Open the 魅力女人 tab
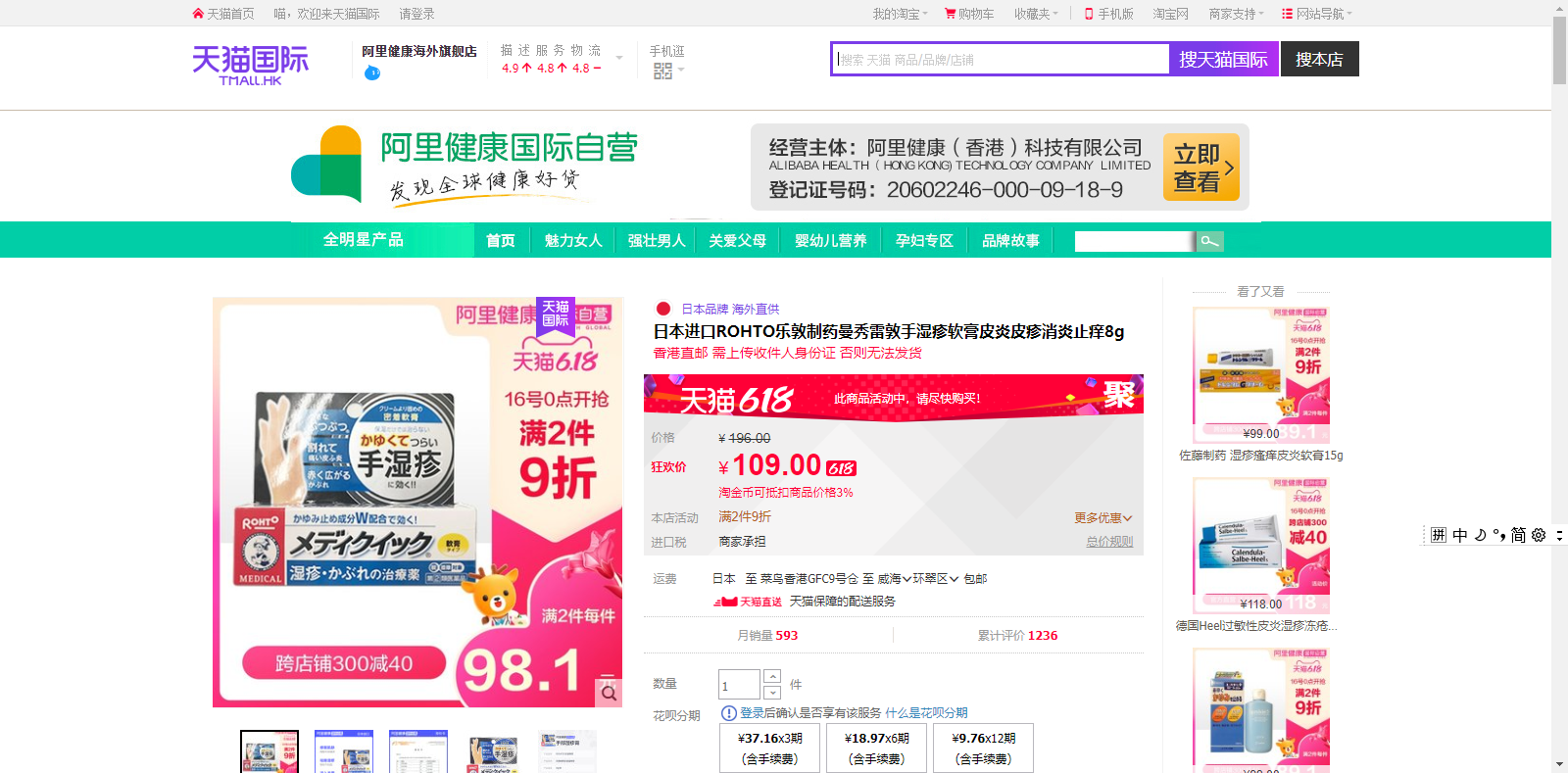This screenshot has height=773, width=1568. [573, 240]
